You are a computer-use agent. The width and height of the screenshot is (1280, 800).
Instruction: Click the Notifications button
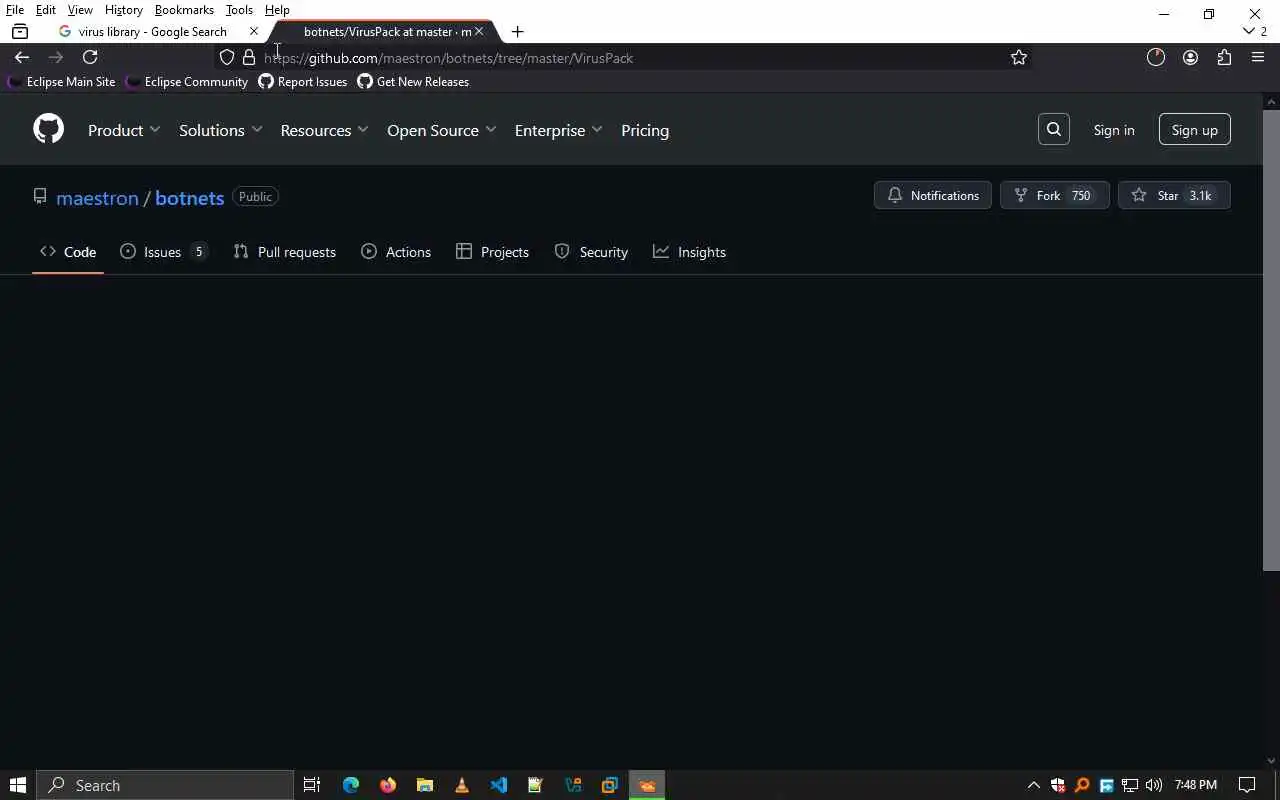click(933, 195)
